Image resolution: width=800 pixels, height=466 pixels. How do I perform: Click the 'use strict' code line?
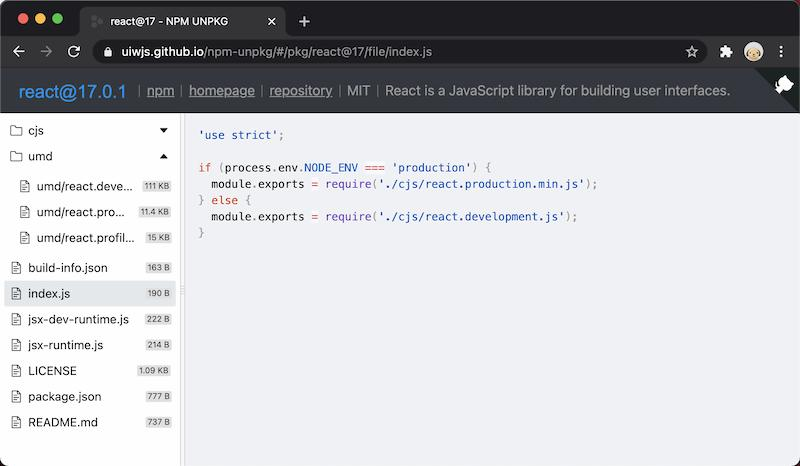point(241,135)
